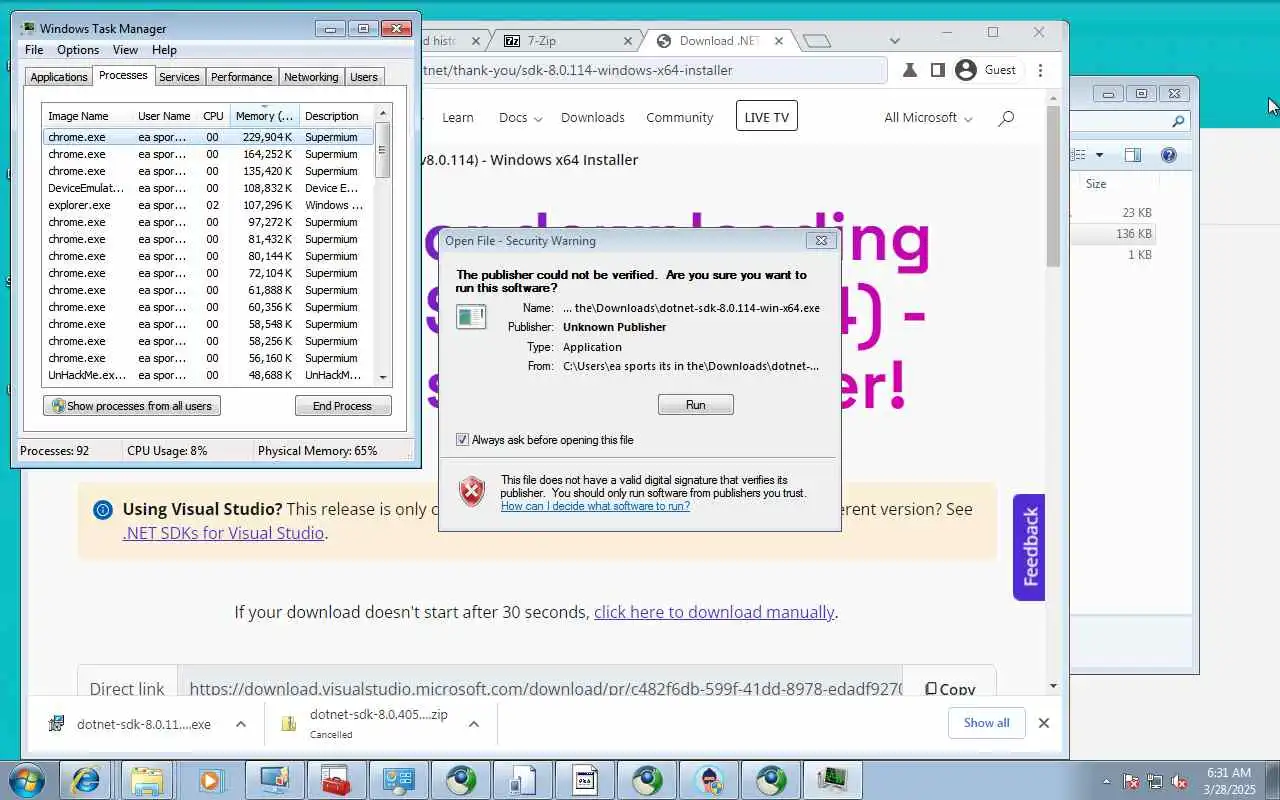Screen dimensions: 1280x800
Task: Open the .NET SDKs for Visual Studio link
Action: (x=223, y=533)
